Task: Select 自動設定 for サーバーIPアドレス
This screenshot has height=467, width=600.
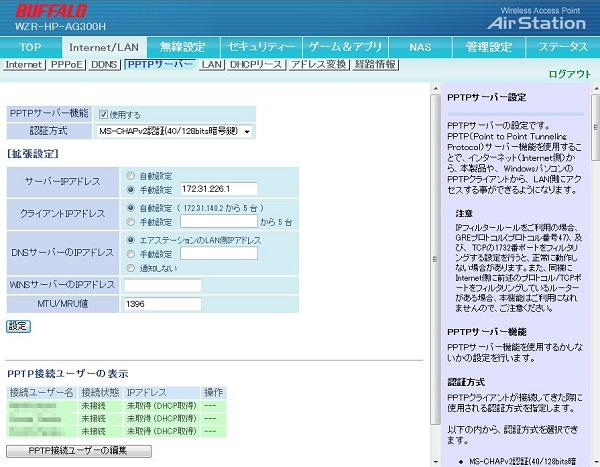Action: pos(131,176)
